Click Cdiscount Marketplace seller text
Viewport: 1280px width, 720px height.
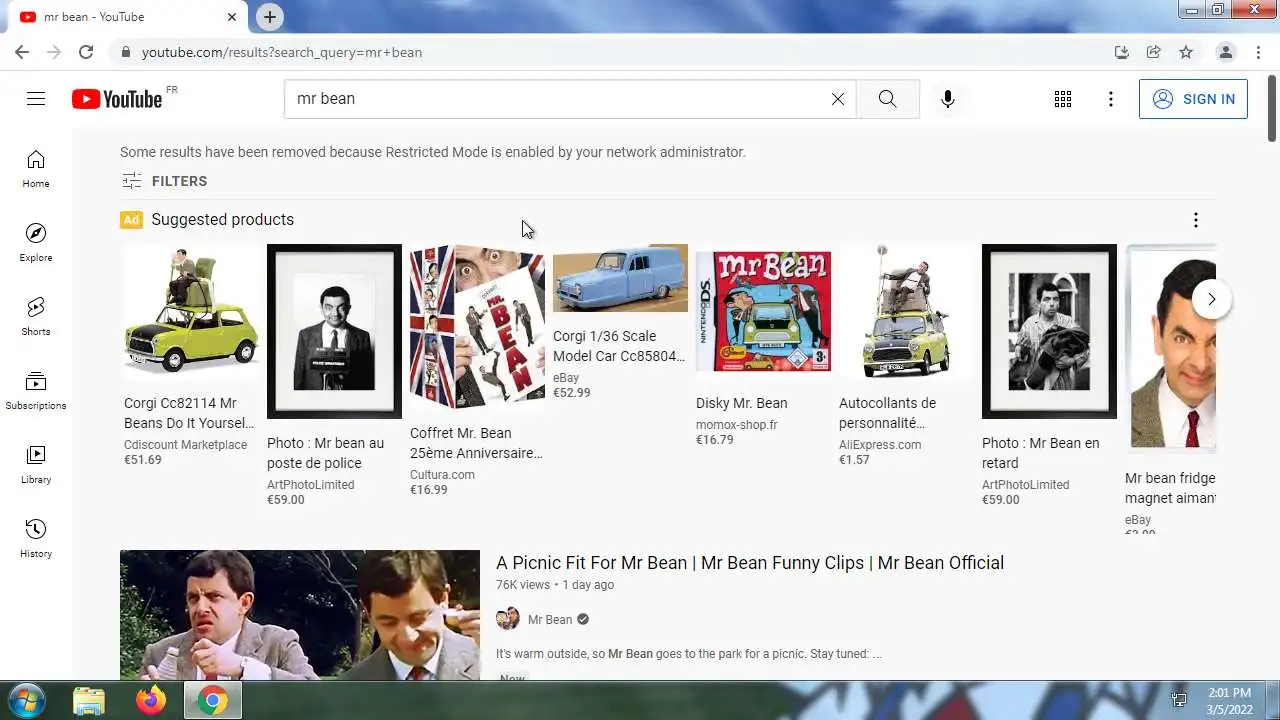click(185, 445)
